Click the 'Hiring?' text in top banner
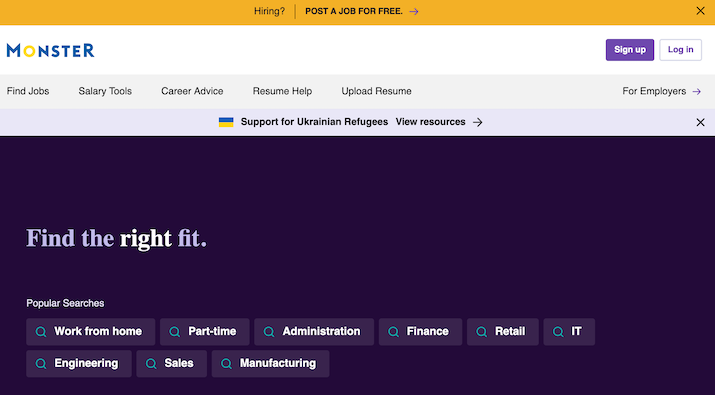This screenshot has height=395, width=715. click(269, 11)
